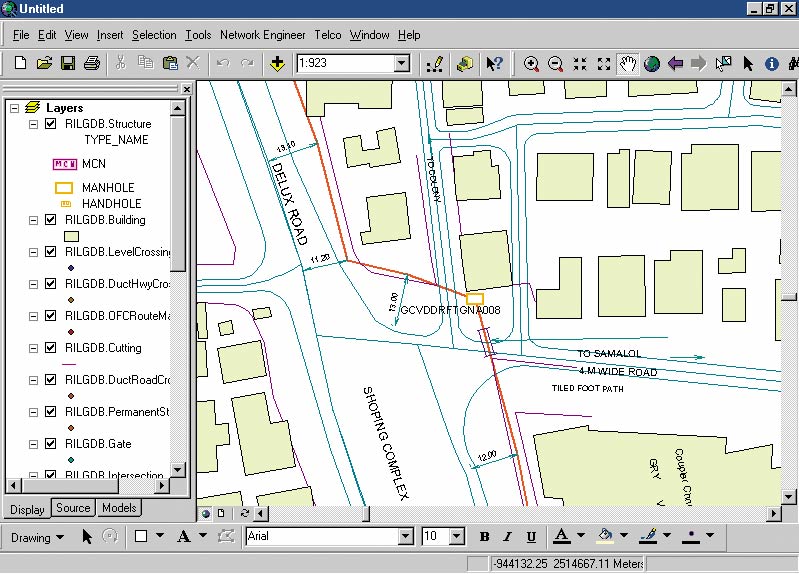Collapse the RILGDB.Cutting layer legend
This screenshot has width=799, height=574.
click(x=34, y=348)
